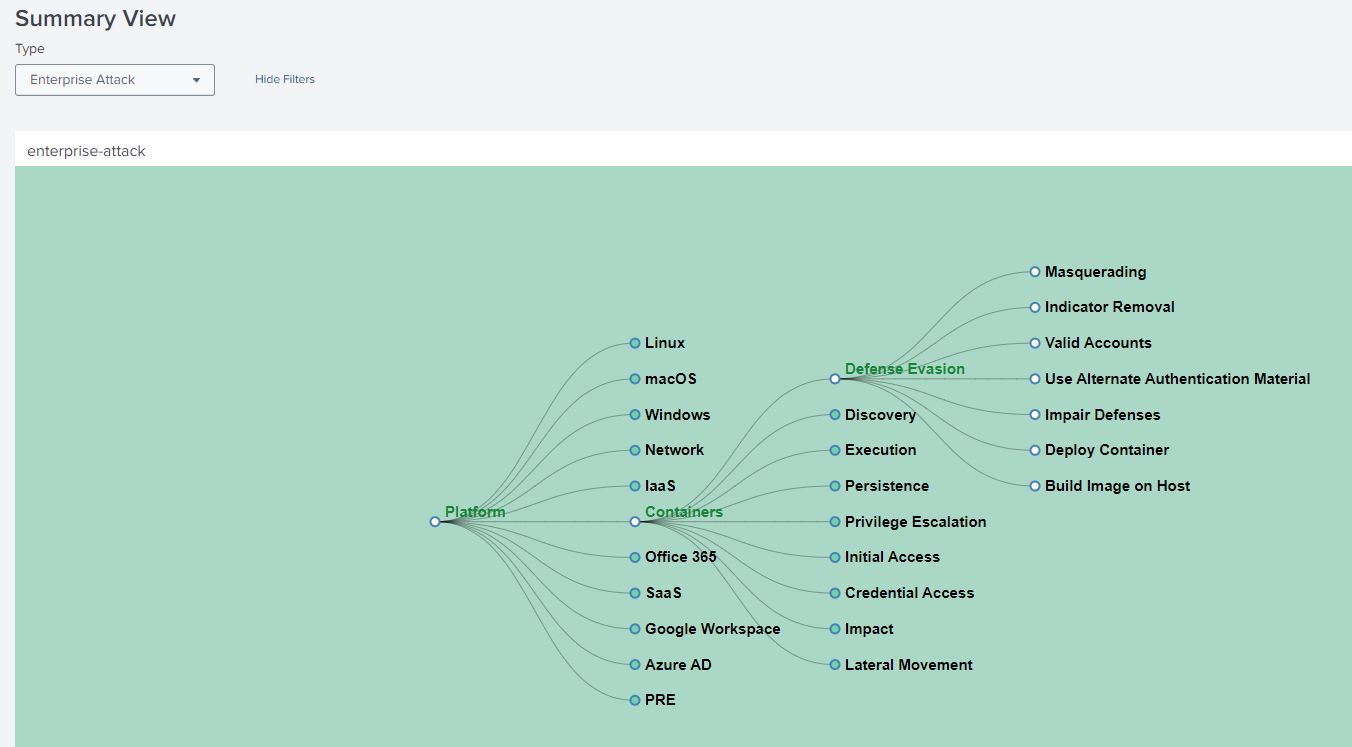
Task: Click the Windows label text
Action: (x=678, y=415)
